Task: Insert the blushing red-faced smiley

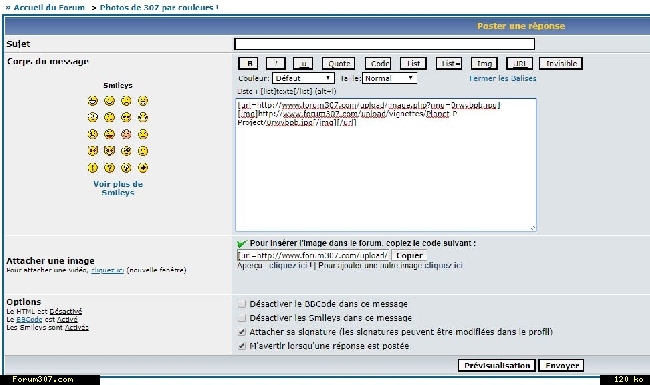Action: [126, 134]
